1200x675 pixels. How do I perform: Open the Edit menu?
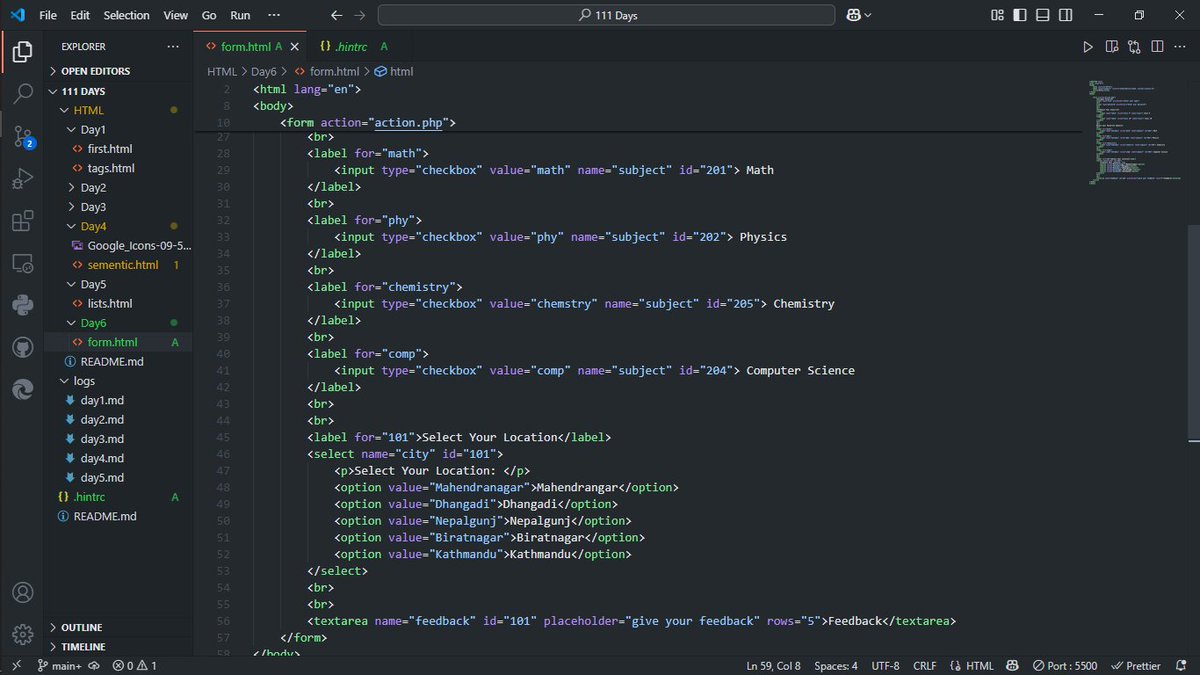tap(80, 15)
